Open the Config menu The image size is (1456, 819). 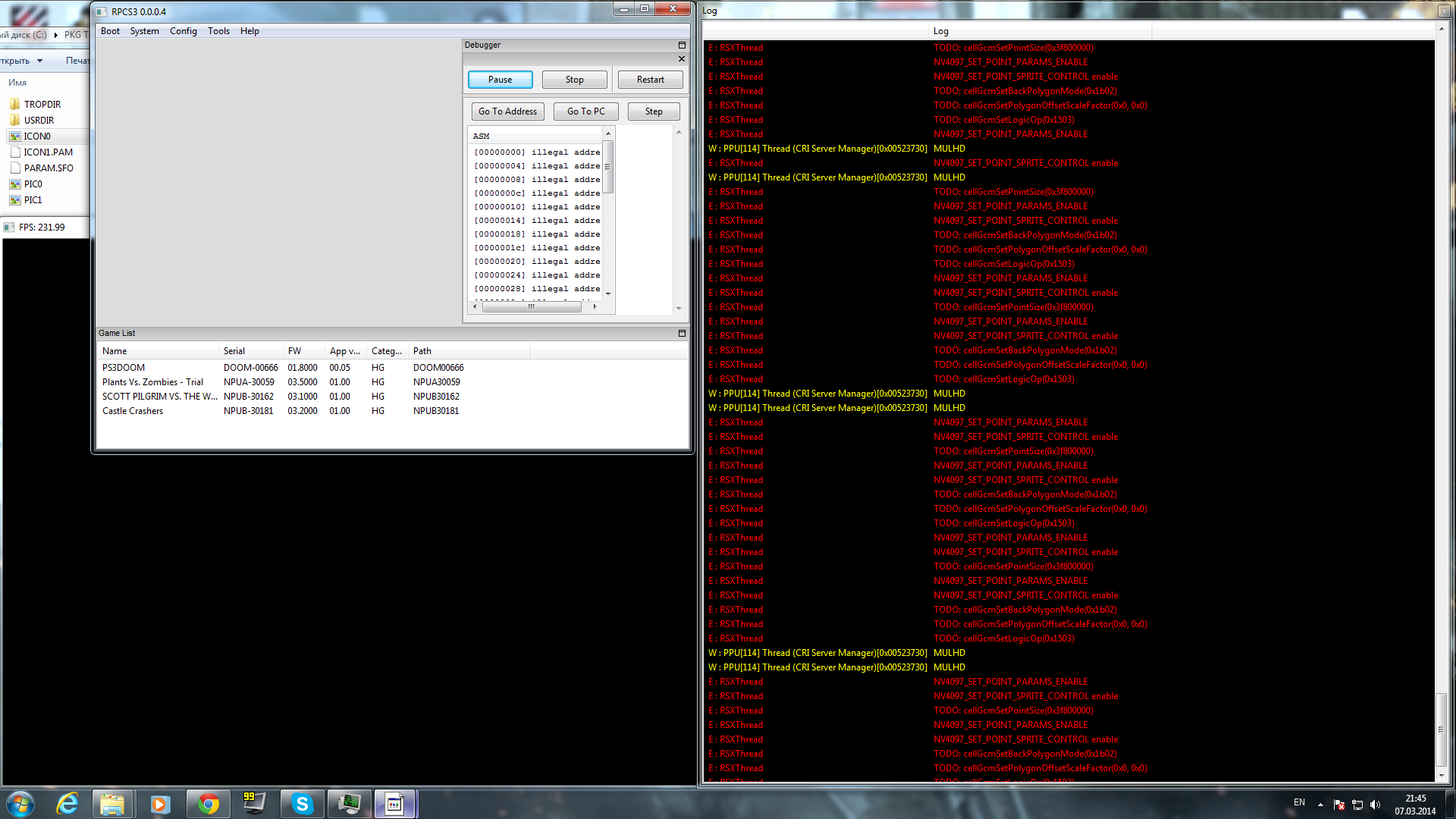pos(183,31)
